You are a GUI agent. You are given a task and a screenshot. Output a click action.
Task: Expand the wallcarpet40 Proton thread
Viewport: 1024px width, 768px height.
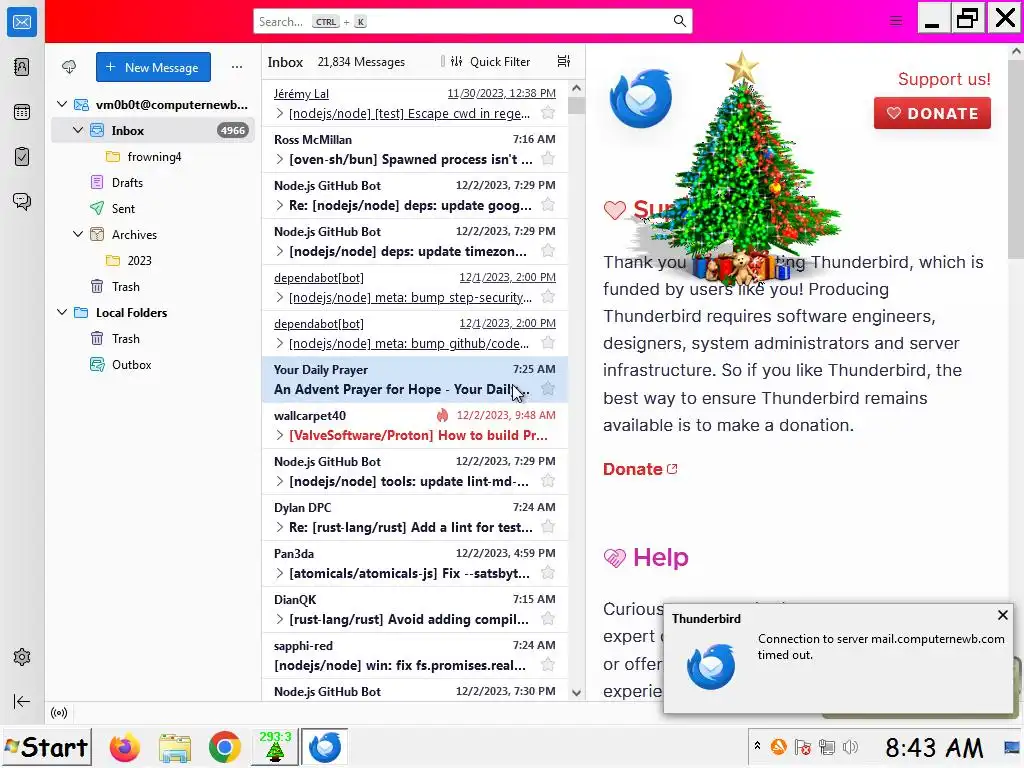point(280,435)
